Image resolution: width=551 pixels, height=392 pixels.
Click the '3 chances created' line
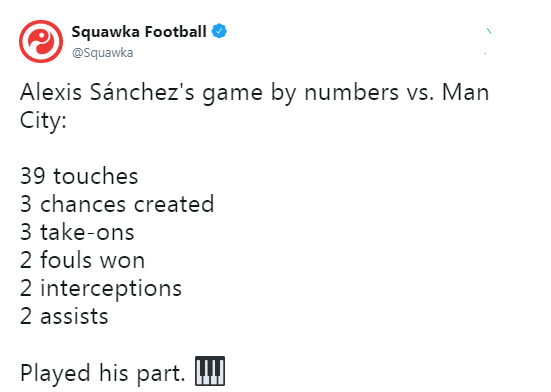pos(117,204)
